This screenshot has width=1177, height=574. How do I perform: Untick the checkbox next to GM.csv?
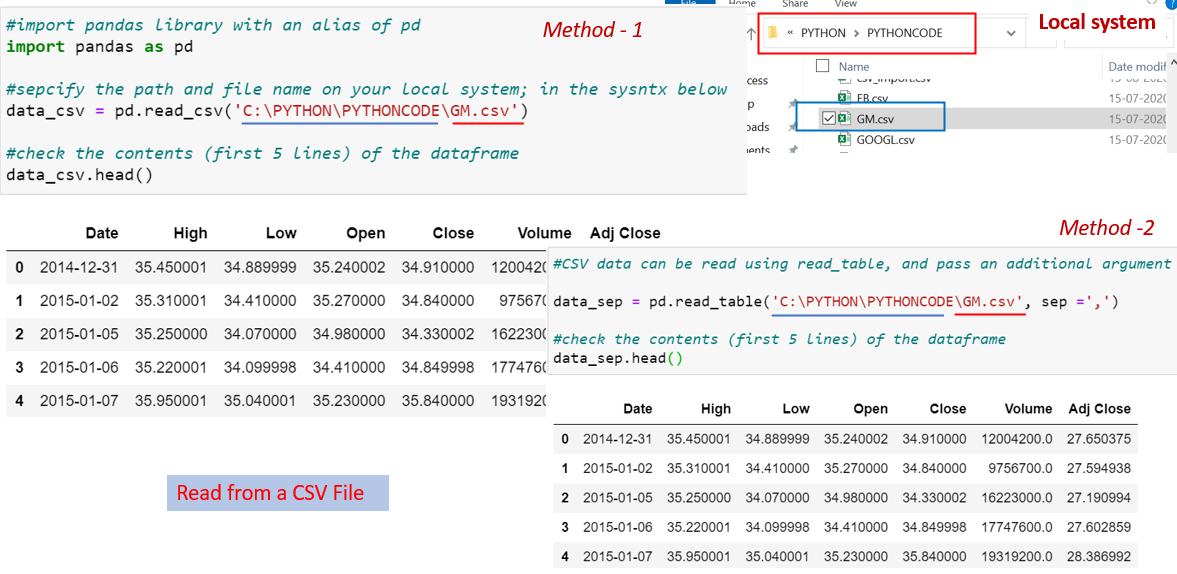[x=829, y=118]
